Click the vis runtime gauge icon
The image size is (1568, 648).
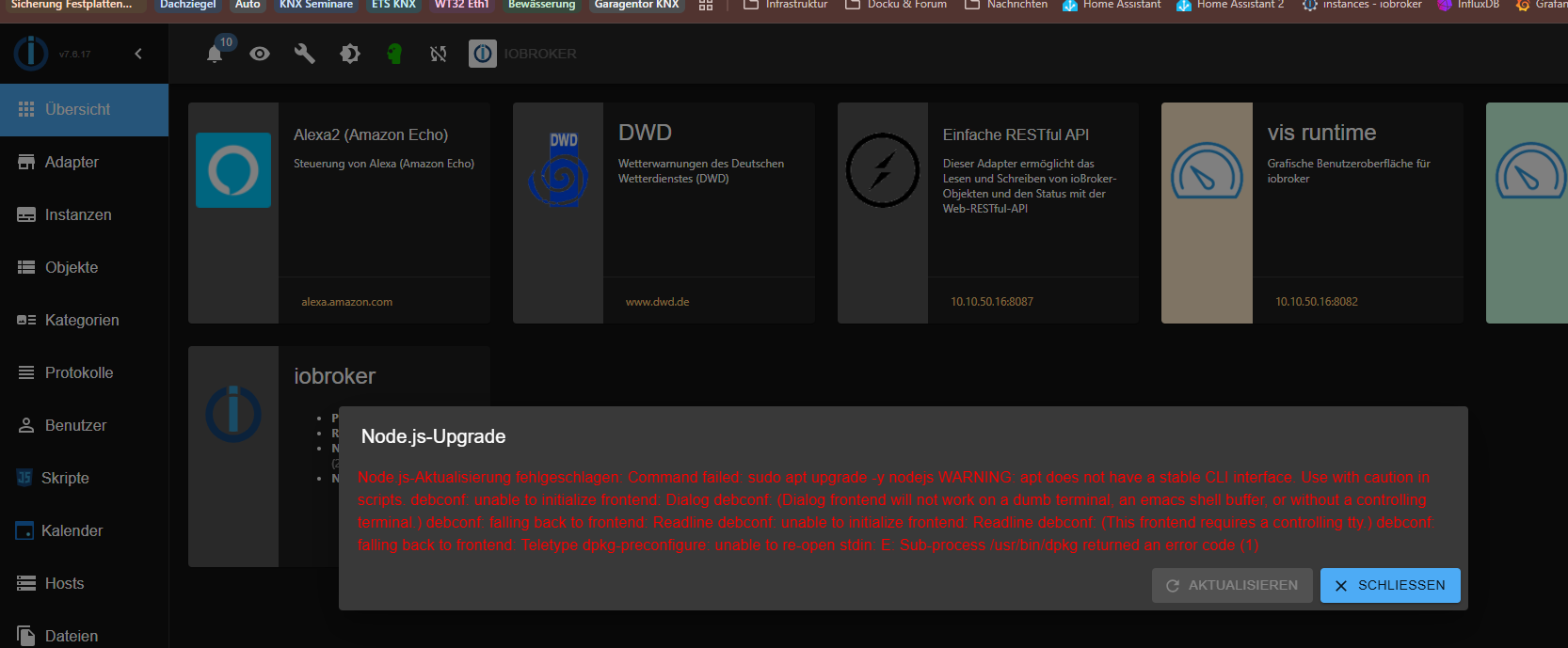1207,170
